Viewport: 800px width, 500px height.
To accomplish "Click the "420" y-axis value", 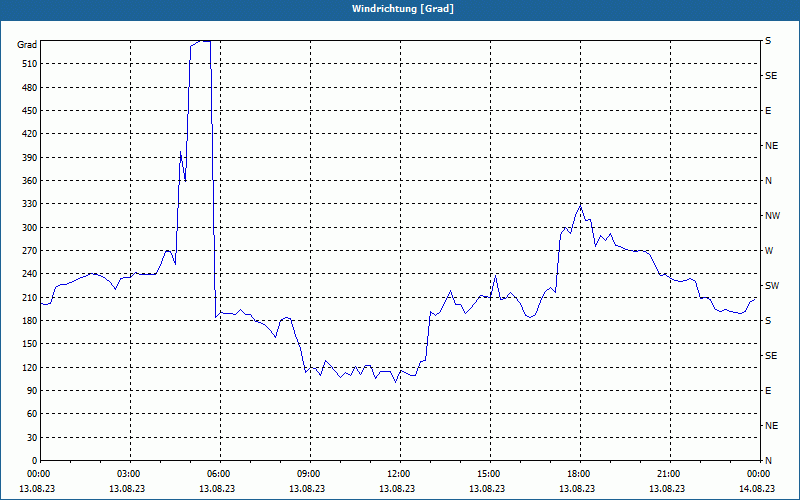I will [x=29, y=134].
